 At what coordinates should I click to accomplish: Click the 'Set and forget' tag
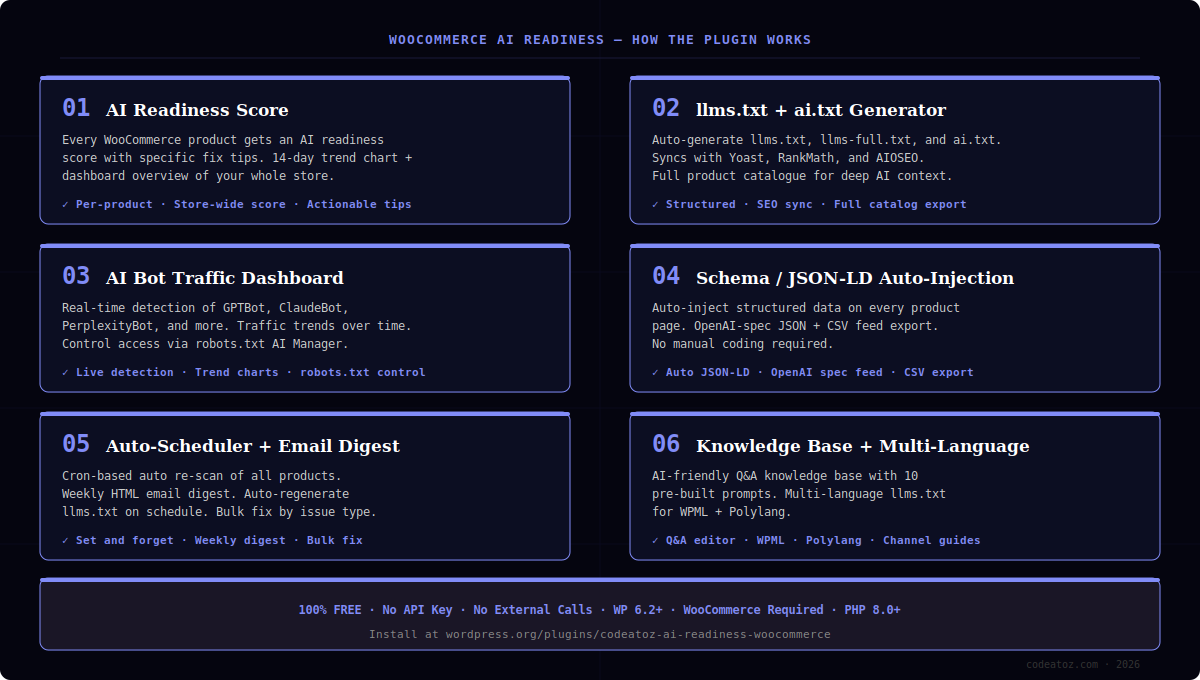(125, 540)
